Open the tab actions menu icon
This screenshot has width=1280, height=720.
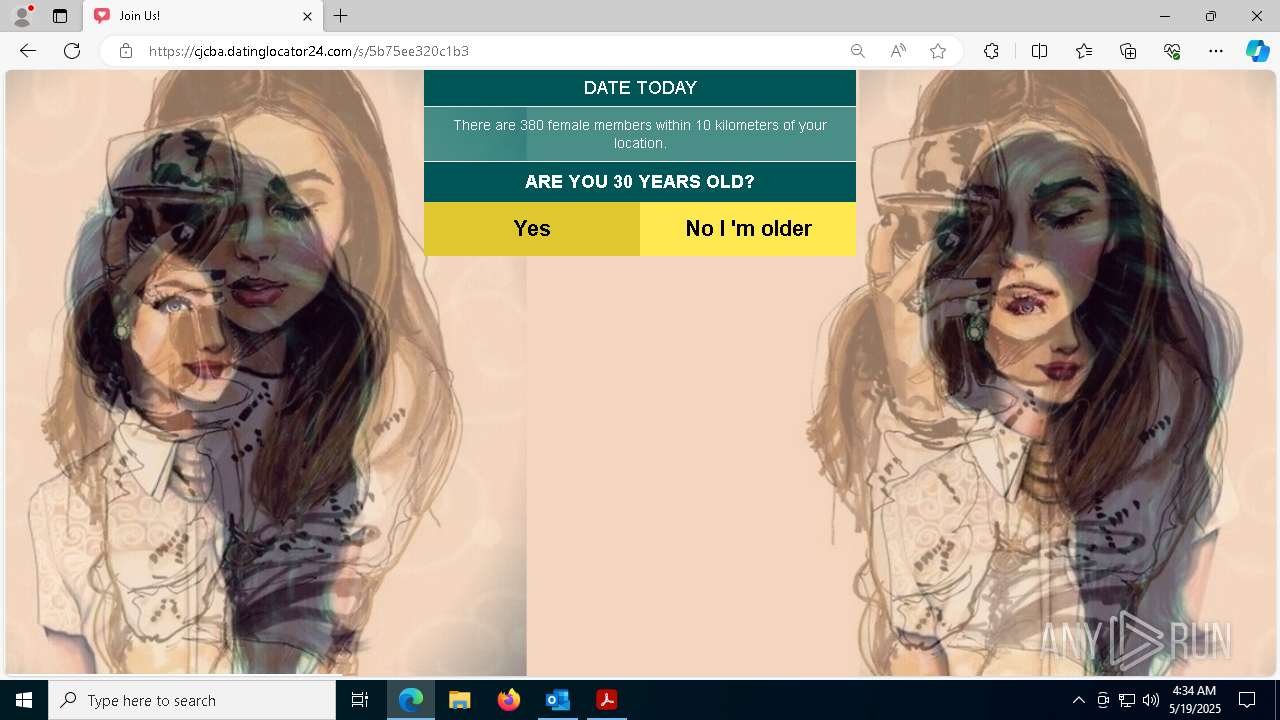[x=60, y=16]
